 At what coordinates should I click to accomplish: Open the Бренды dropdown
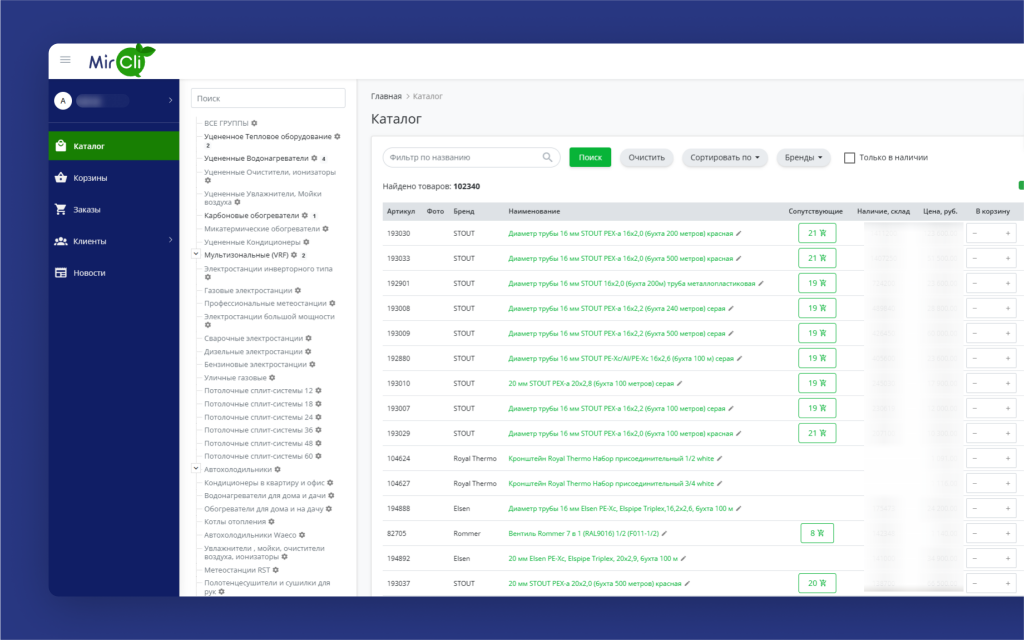(803, 158)
